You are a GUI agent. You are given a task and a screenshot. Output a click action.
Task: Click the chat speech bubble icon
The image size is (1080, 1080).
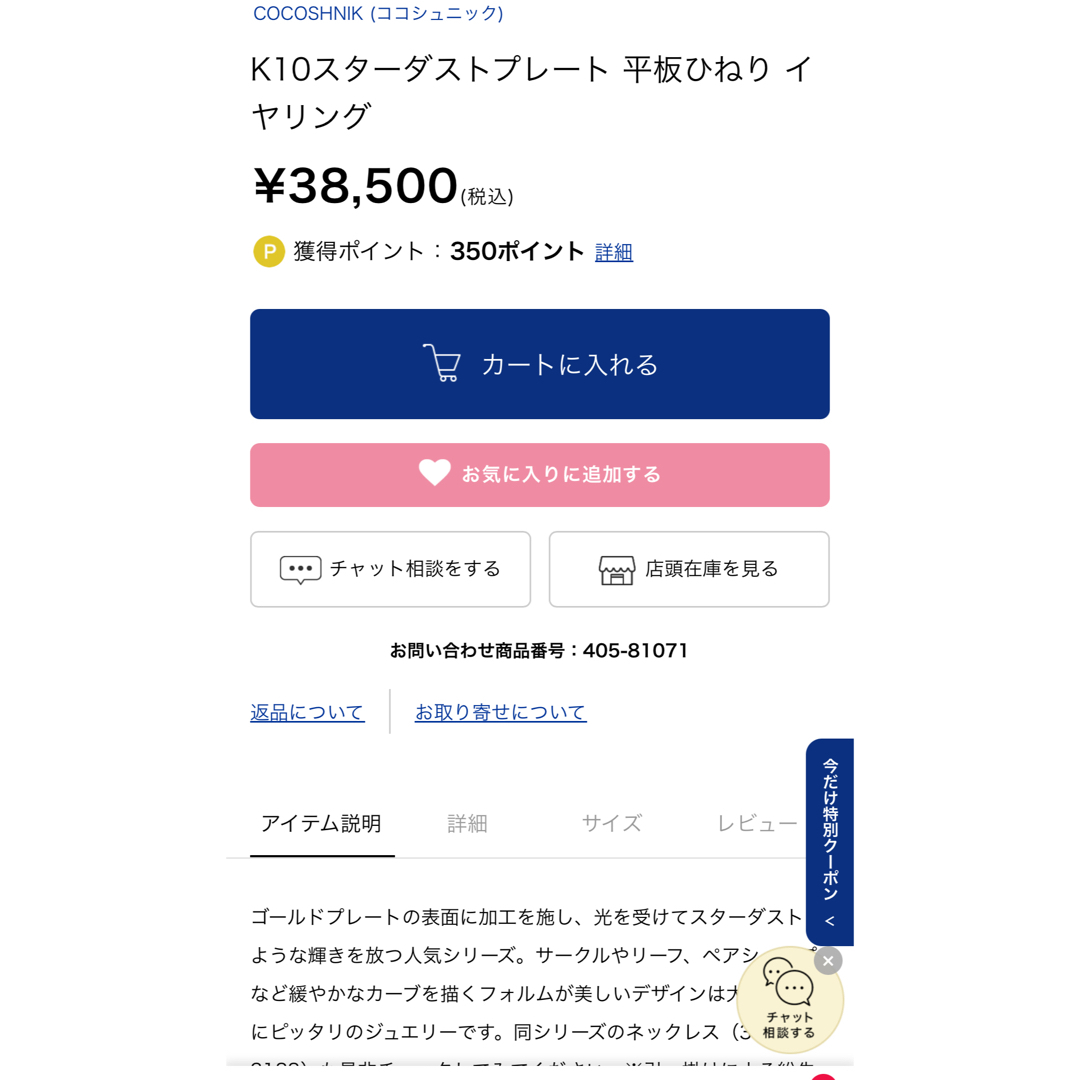tap(300, 570)
